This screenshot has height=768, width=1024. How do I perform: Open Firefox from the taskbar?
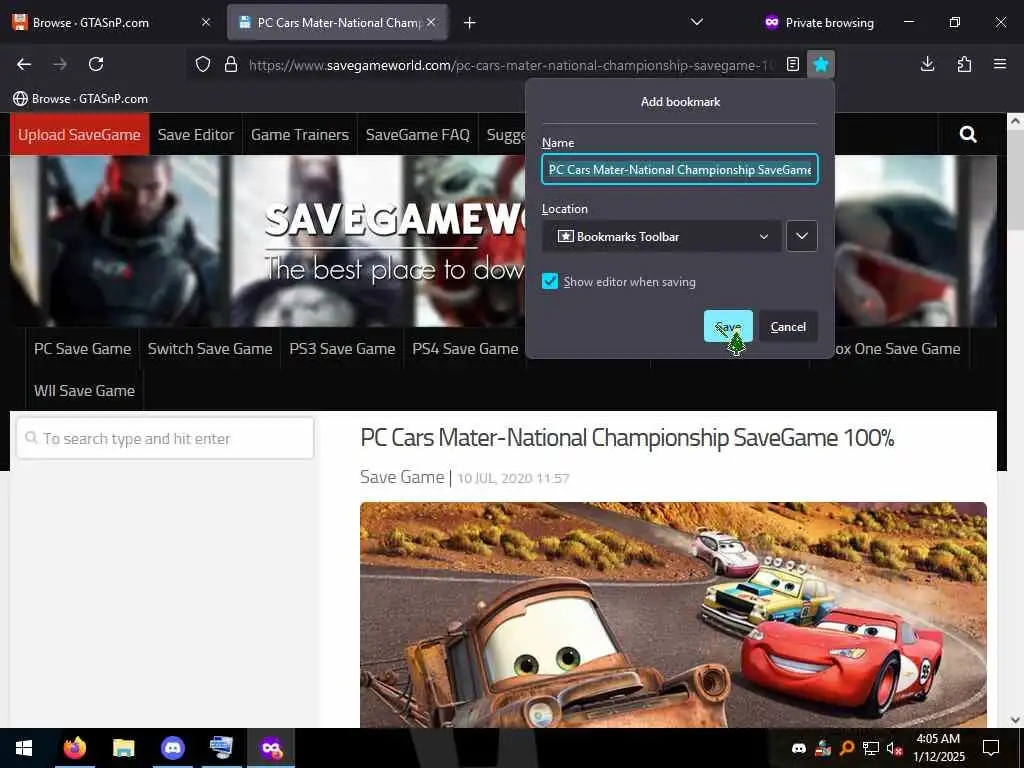[74, 748]
